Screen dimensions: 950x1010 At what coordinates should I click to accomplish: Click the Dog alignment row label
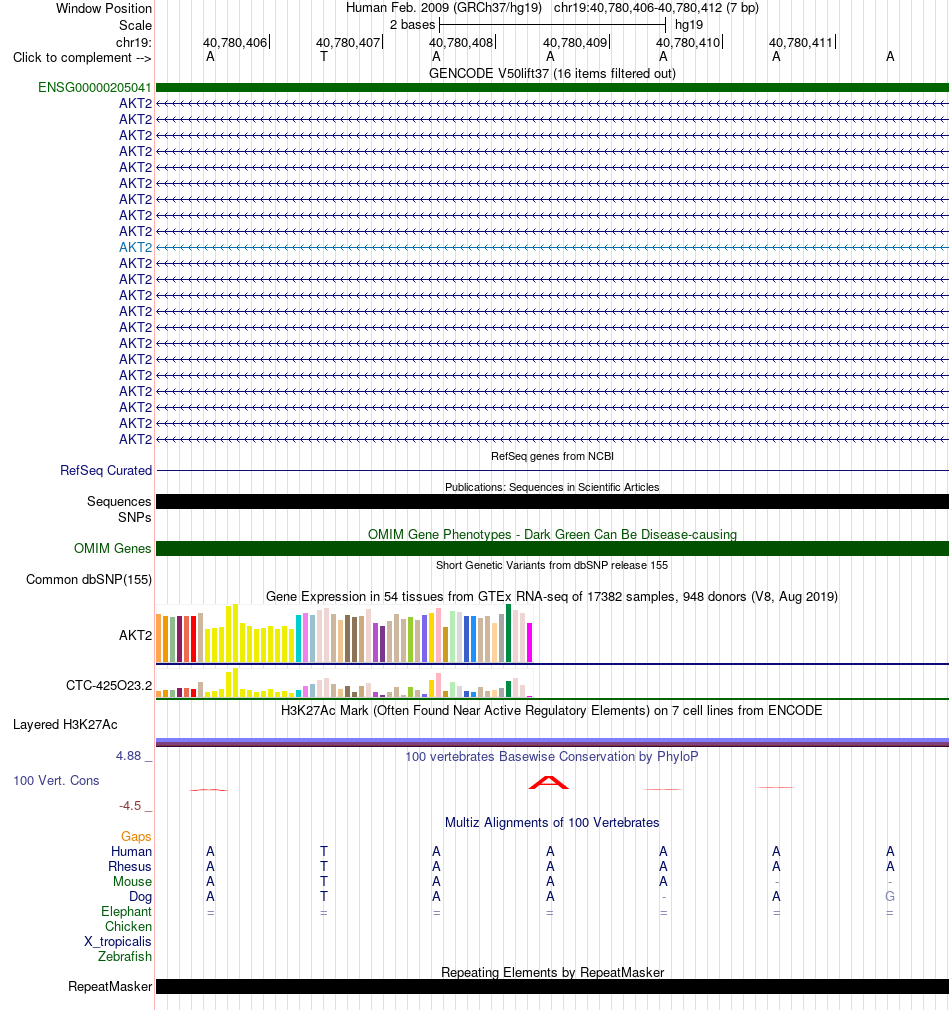140,897
